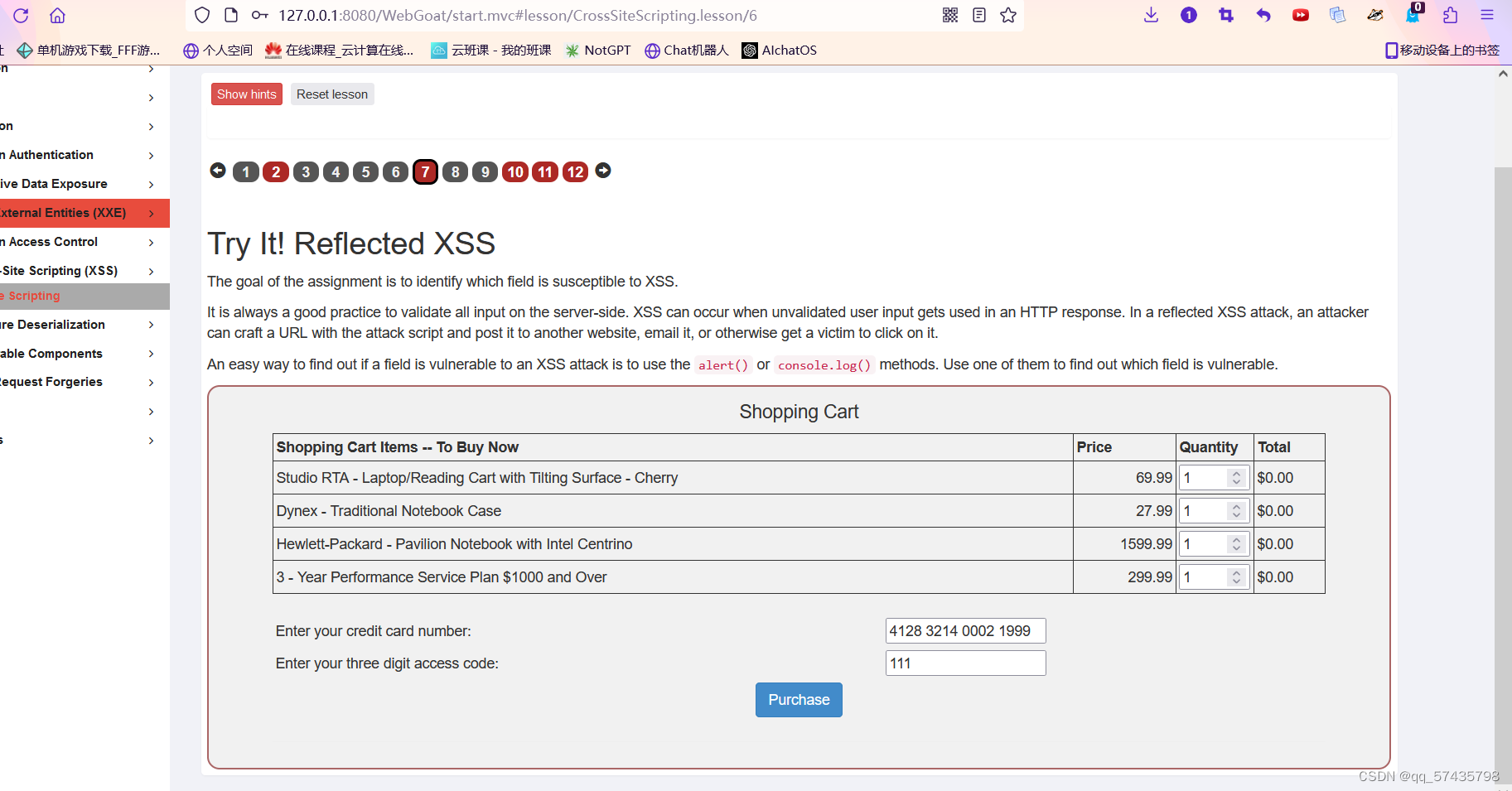Screen dimensions: 1512x791
Task: Toggle reader view icon
Action: pyautogui.click(x=979, y=15)
